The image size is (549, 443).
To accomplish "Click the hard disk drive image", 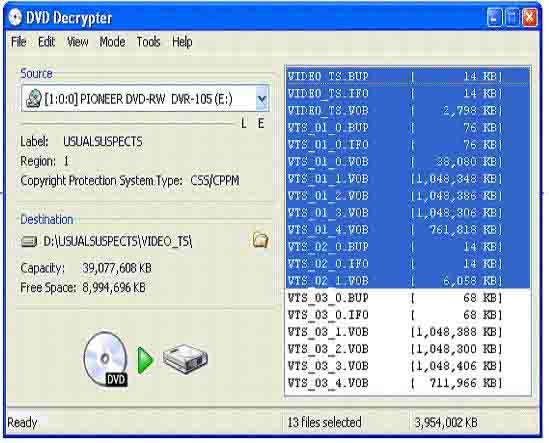I will tap(185, 360).
